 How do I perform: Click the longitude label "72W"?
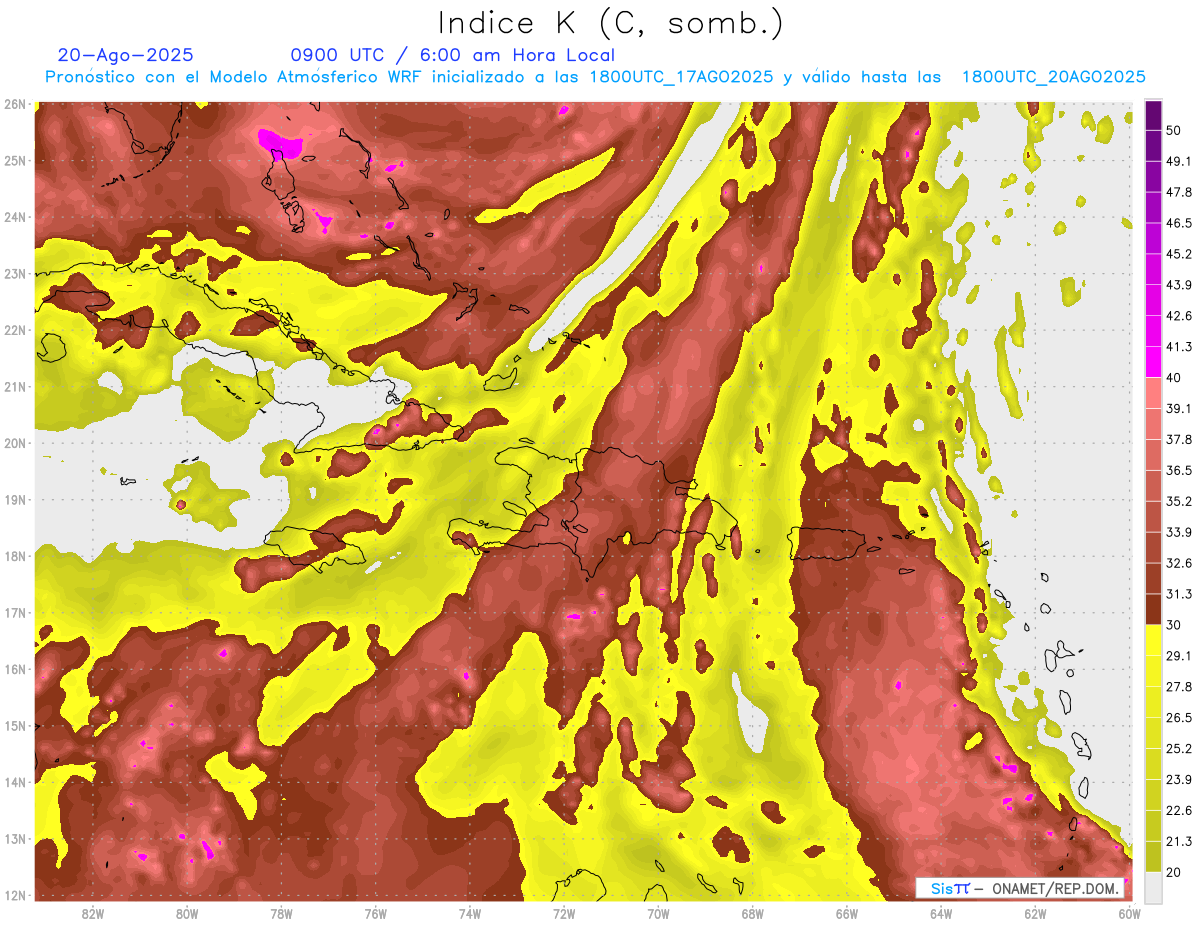pos(564,914)
